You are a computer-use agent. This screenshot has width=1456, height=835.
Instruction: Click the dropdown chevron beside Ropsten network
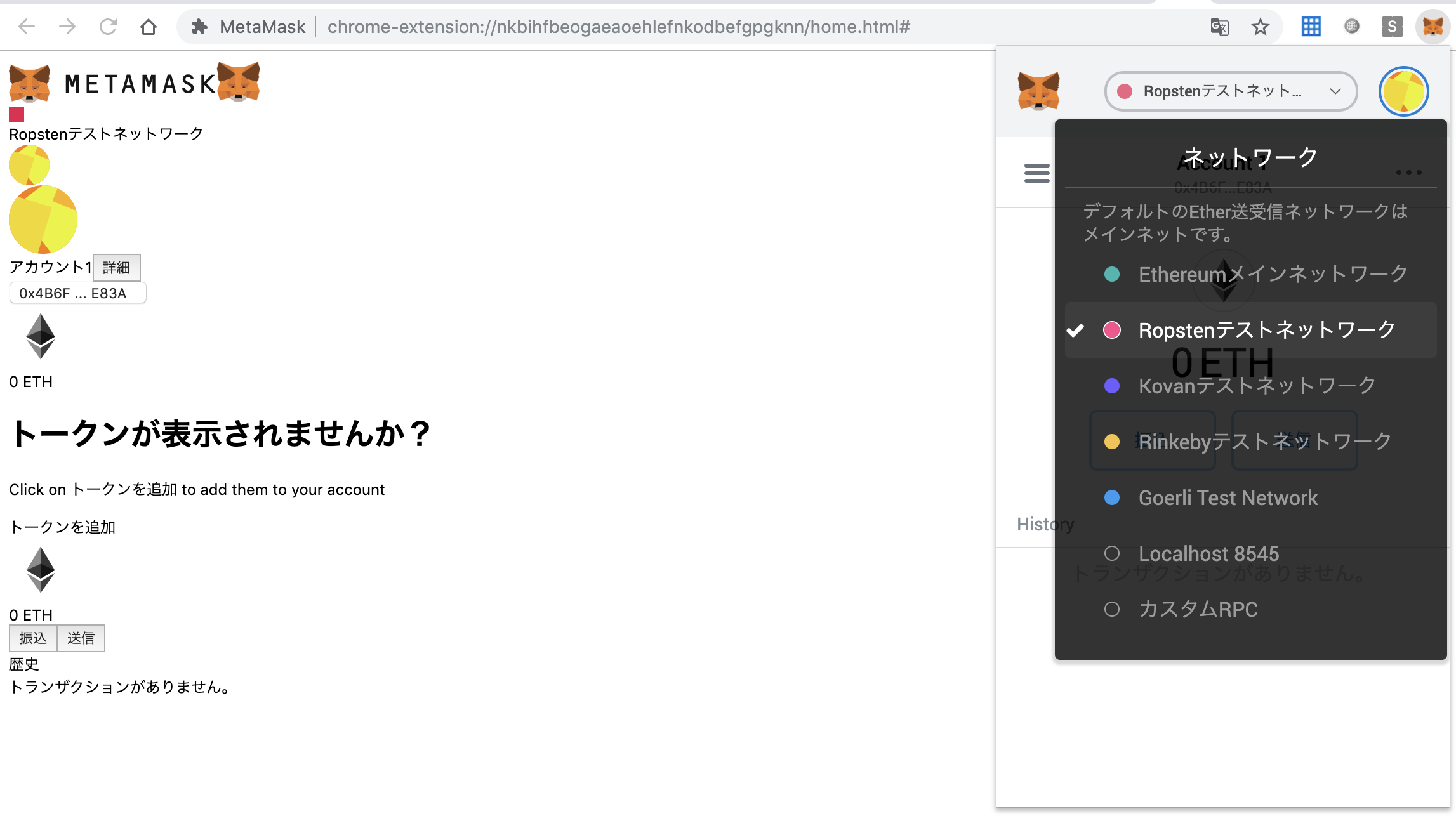pos(1335,91)
